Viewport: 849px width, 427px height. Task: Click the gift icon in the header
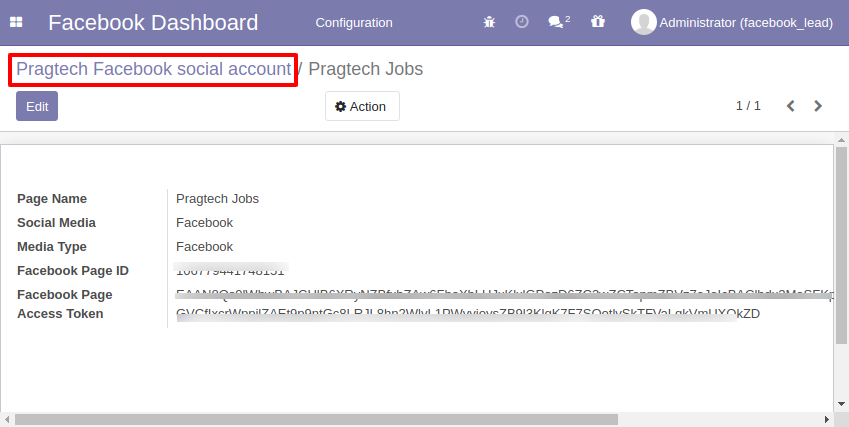(x=598, y=22)
